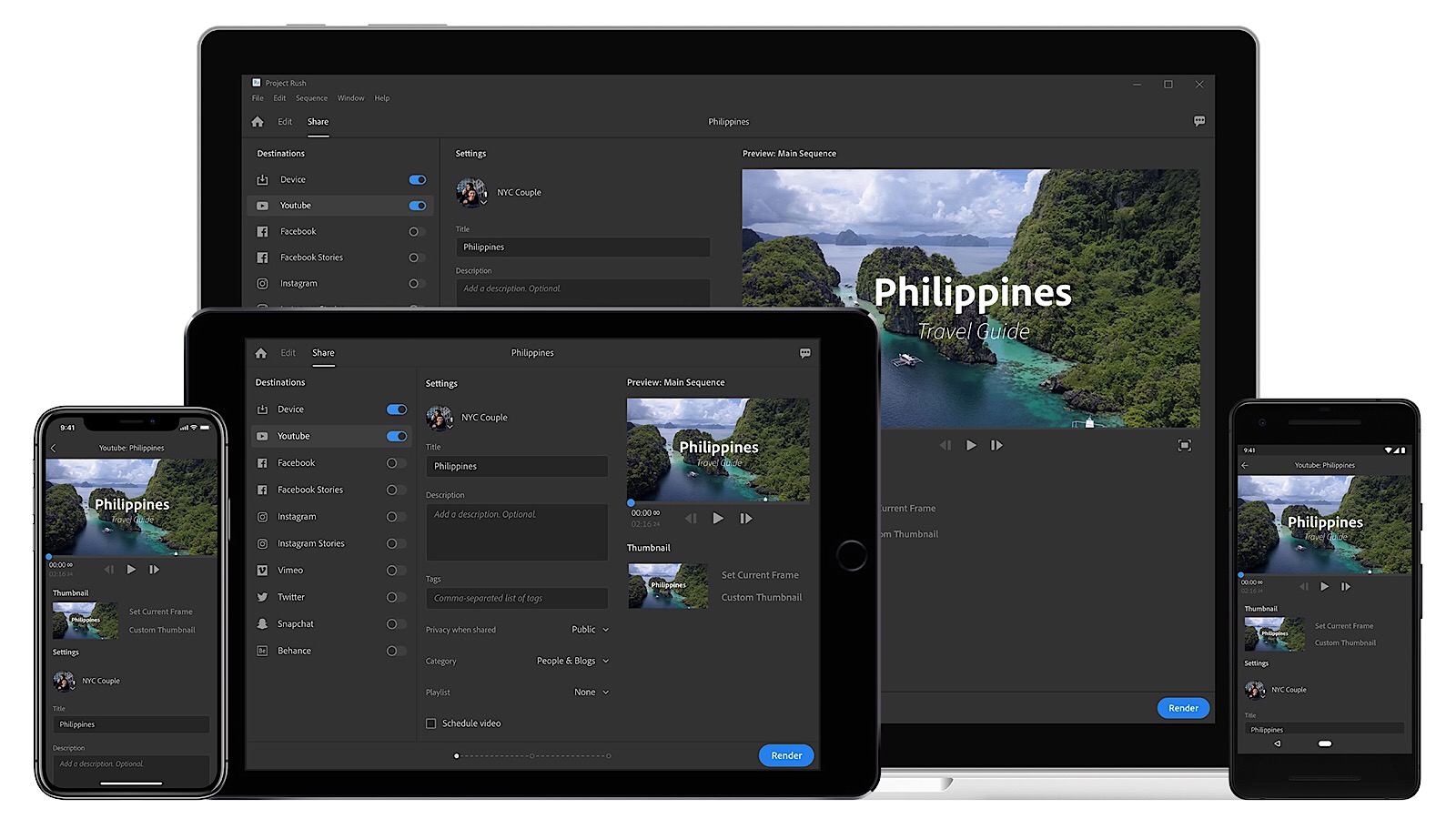Step forward one frame in laptop preview
The image size is (1456, 819).
(996, 445)
